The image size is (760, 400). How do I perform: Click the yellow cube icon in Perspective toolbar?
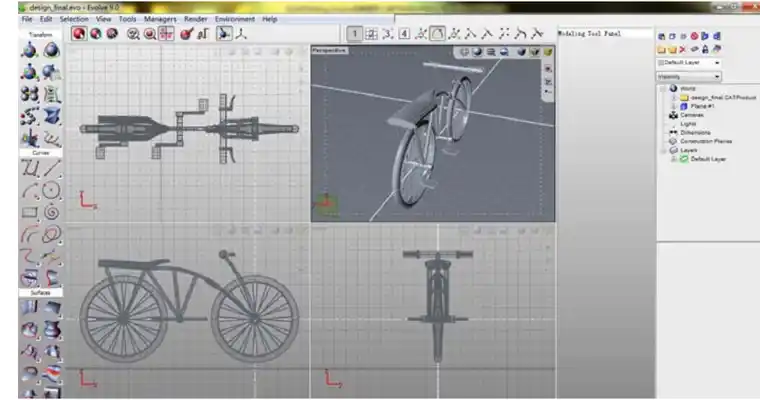point(548,52)
